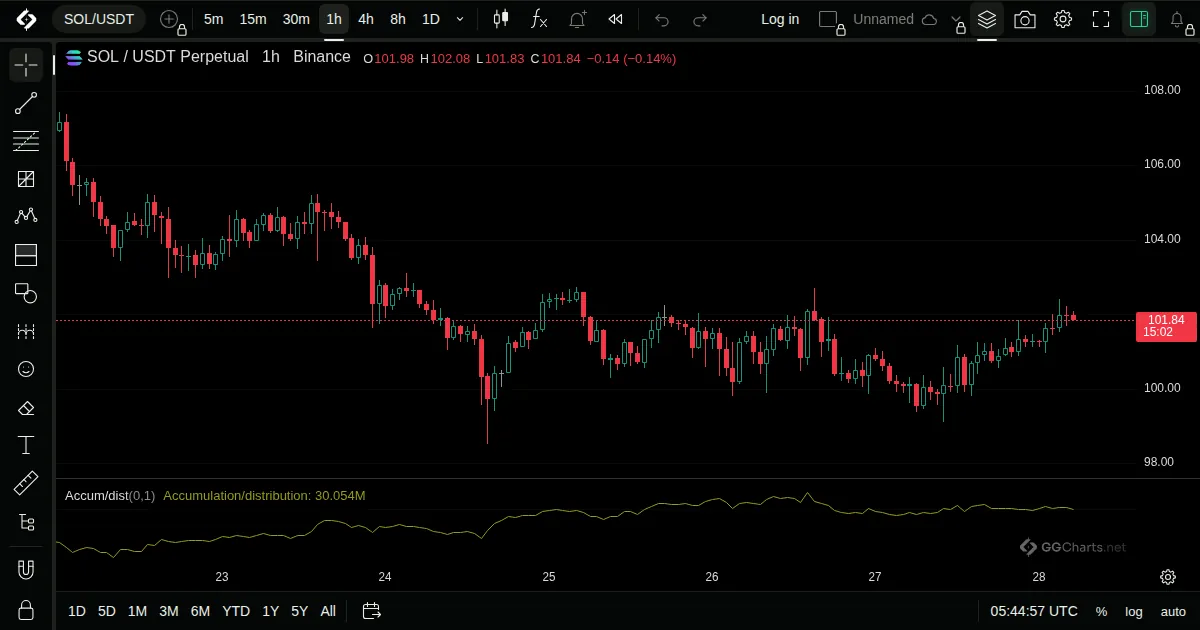The width and height of the screenshot is (1200, 630).
Task: Enter fullscreen mode
Action: pyautogui.click(x=1101, y=19)
